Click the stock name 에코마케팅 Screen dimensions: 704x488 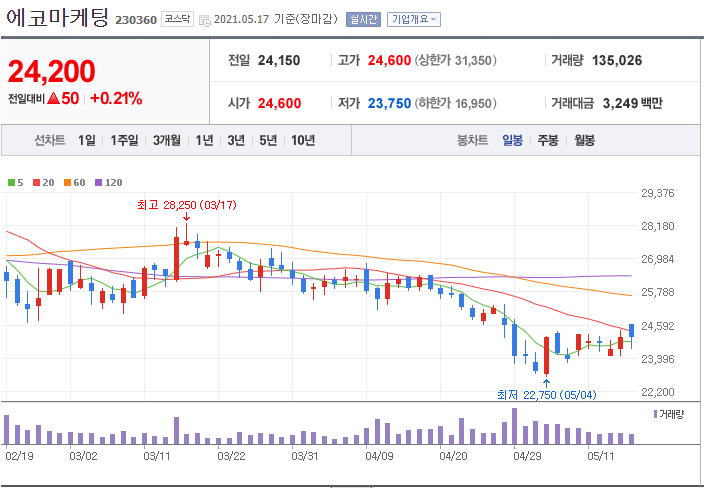(x=57, y=17)
